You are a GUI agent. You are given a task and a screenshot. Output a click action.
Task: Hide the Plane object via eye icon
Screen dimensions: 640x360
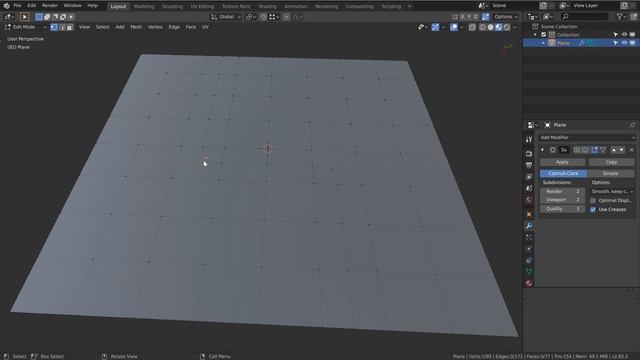624,43
